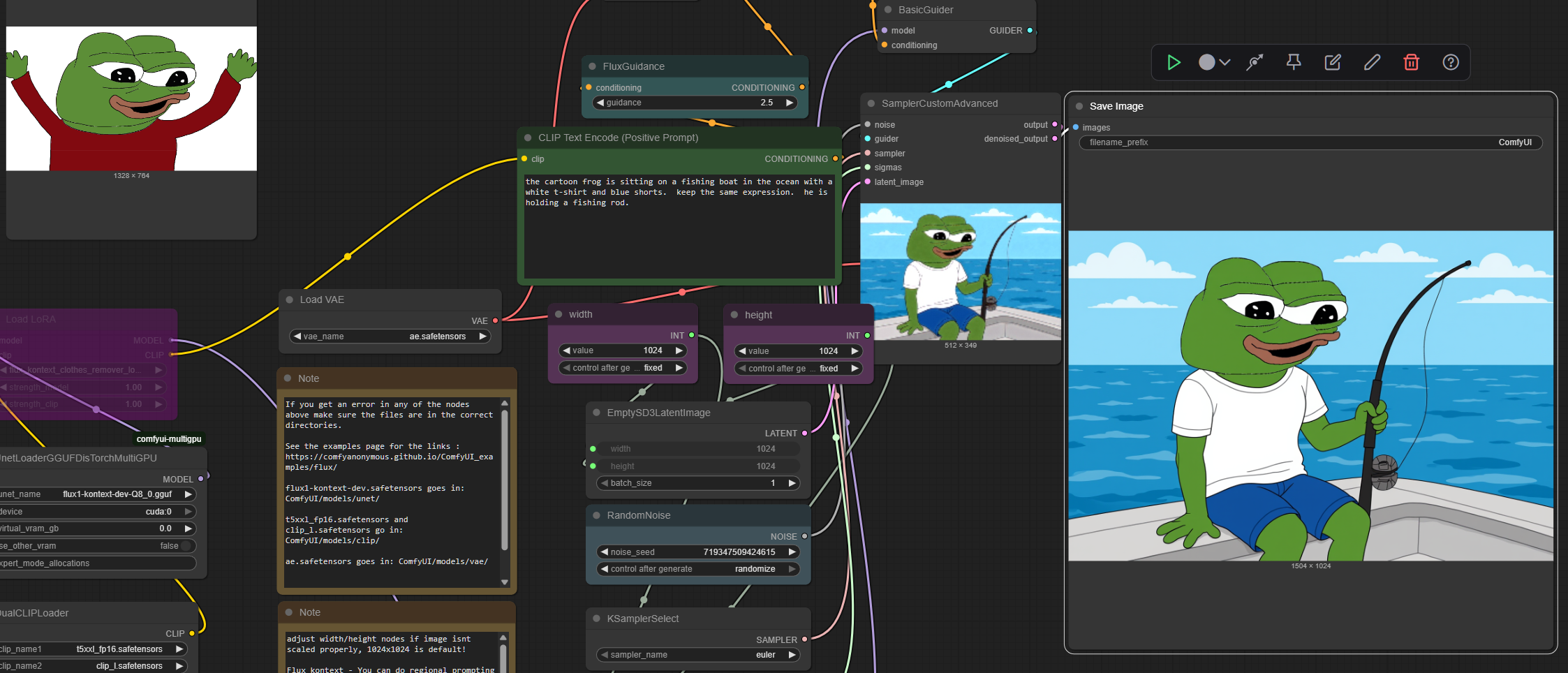This screenshot has height=673, width=1568.
Task: Collapse the EmptySD3LatentImage node
Action: (596, 413)
